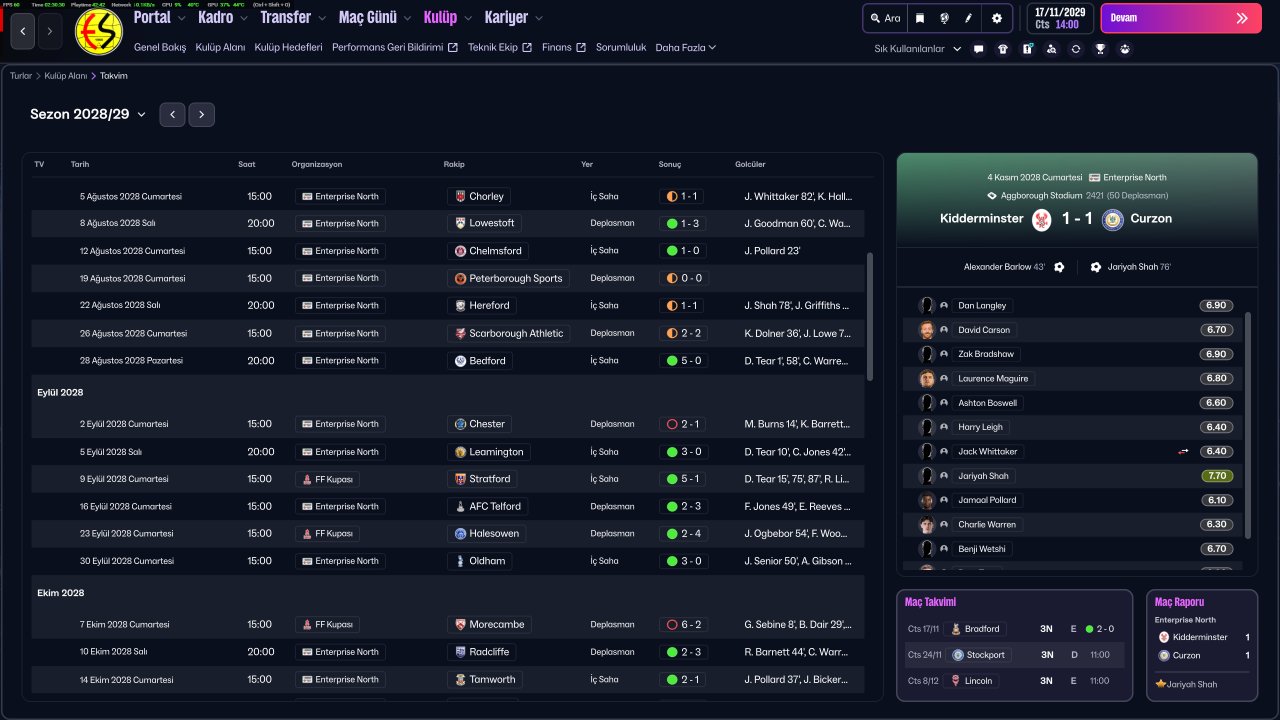Open the scouting search shortcut icon
The height and width of the screenshot is (720, 1280).
click(1051, 49)
